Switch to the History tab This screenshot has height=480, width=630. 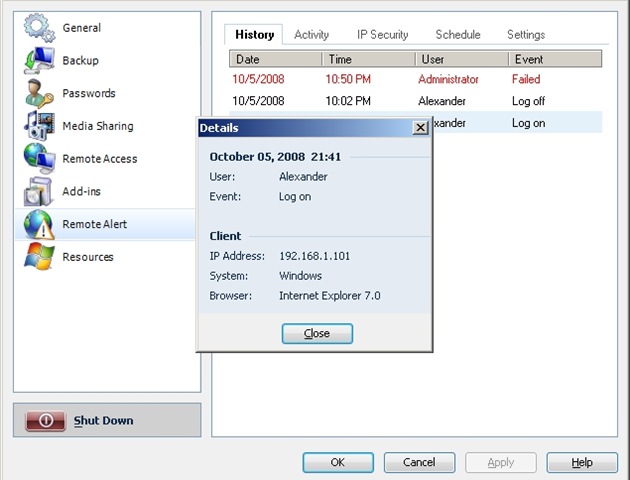254,35
